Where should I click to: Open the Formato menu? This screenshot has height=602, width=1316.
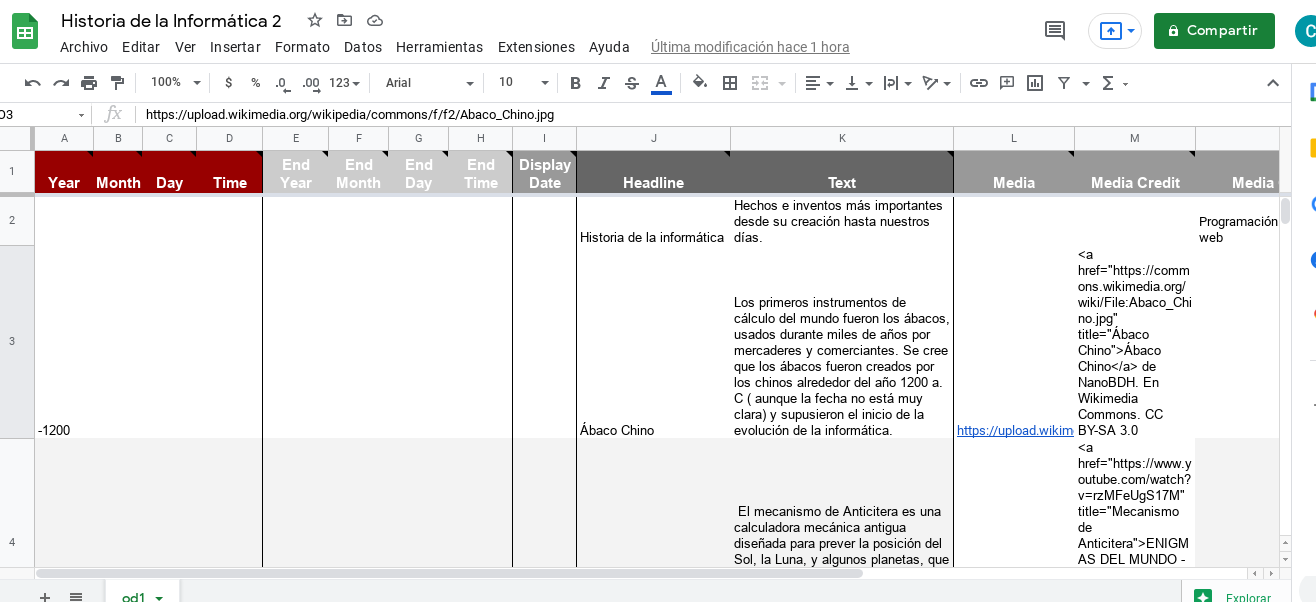coord(302,47)
